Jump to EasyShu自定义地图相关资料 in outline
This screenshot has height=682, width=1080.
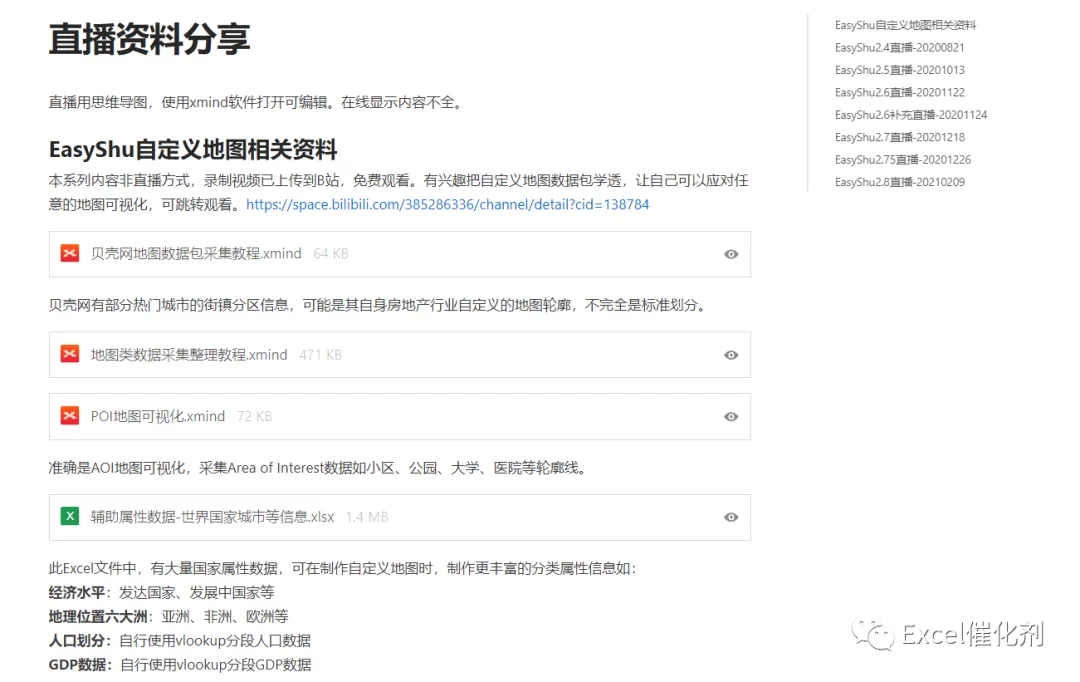tap(905, 25)
